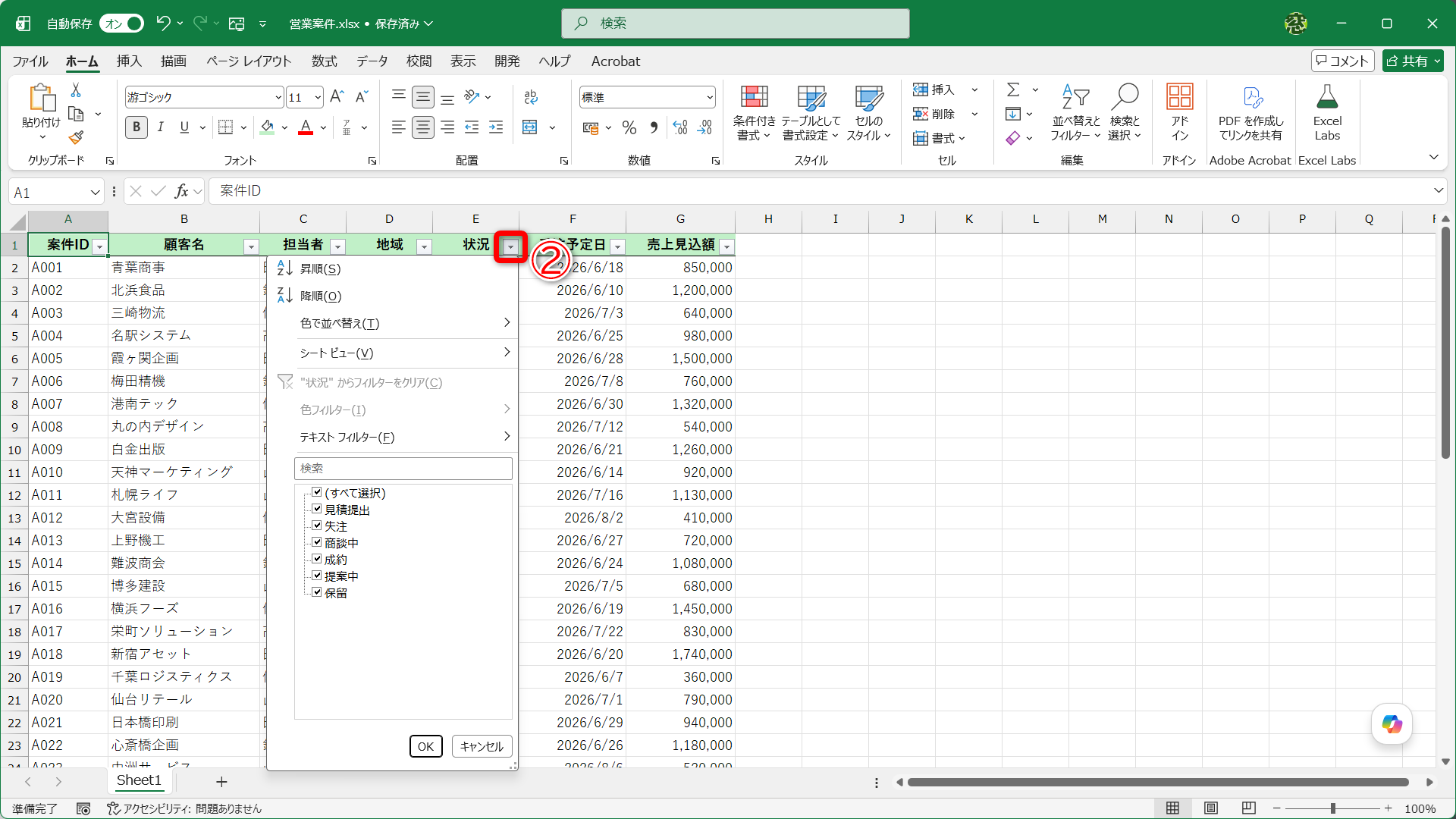
Task: Click the fill color bucket swatch
Action: [x=267, y=127]
